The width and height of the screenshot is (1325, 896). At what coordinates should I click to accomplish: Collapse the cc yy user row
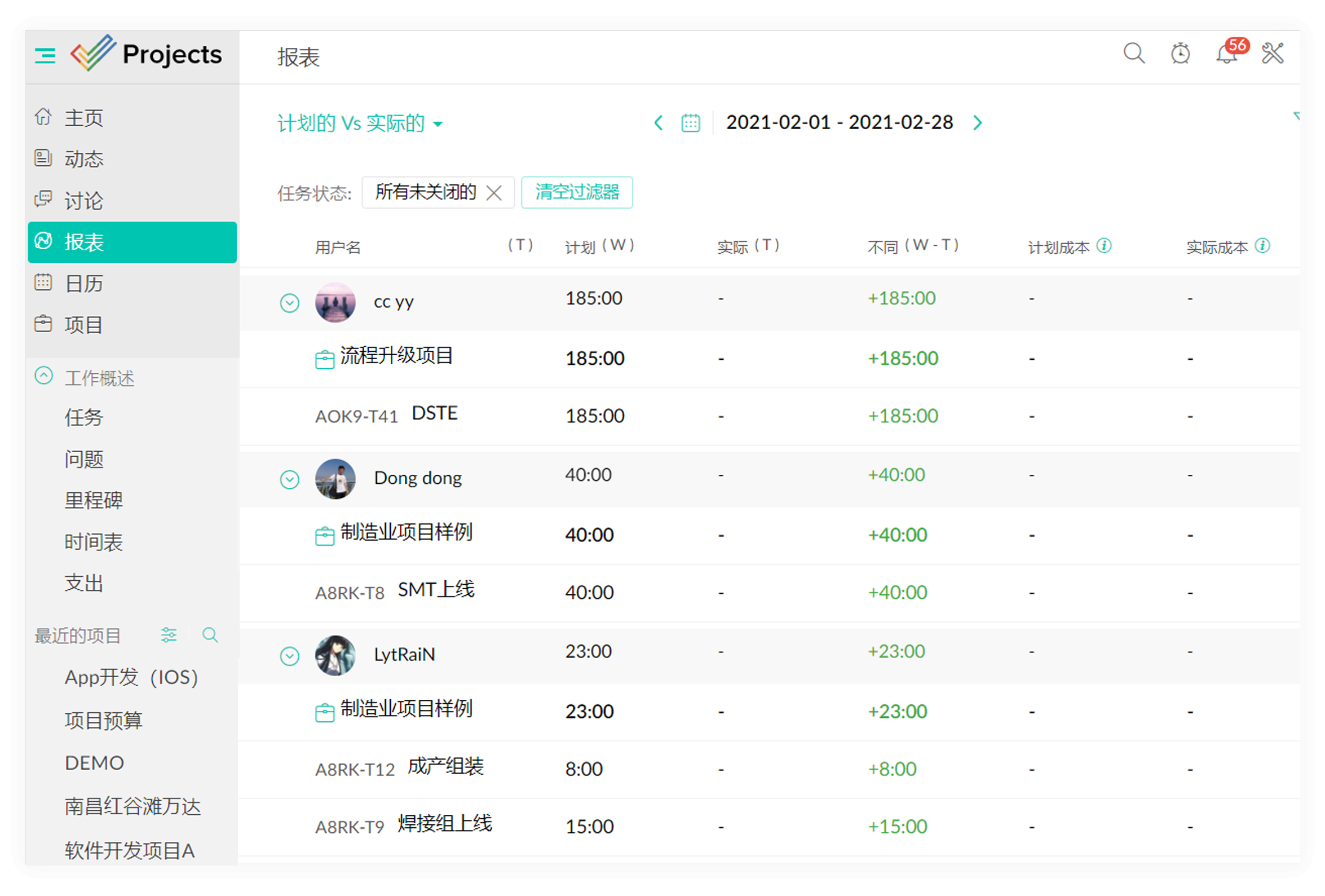[290, 303]
